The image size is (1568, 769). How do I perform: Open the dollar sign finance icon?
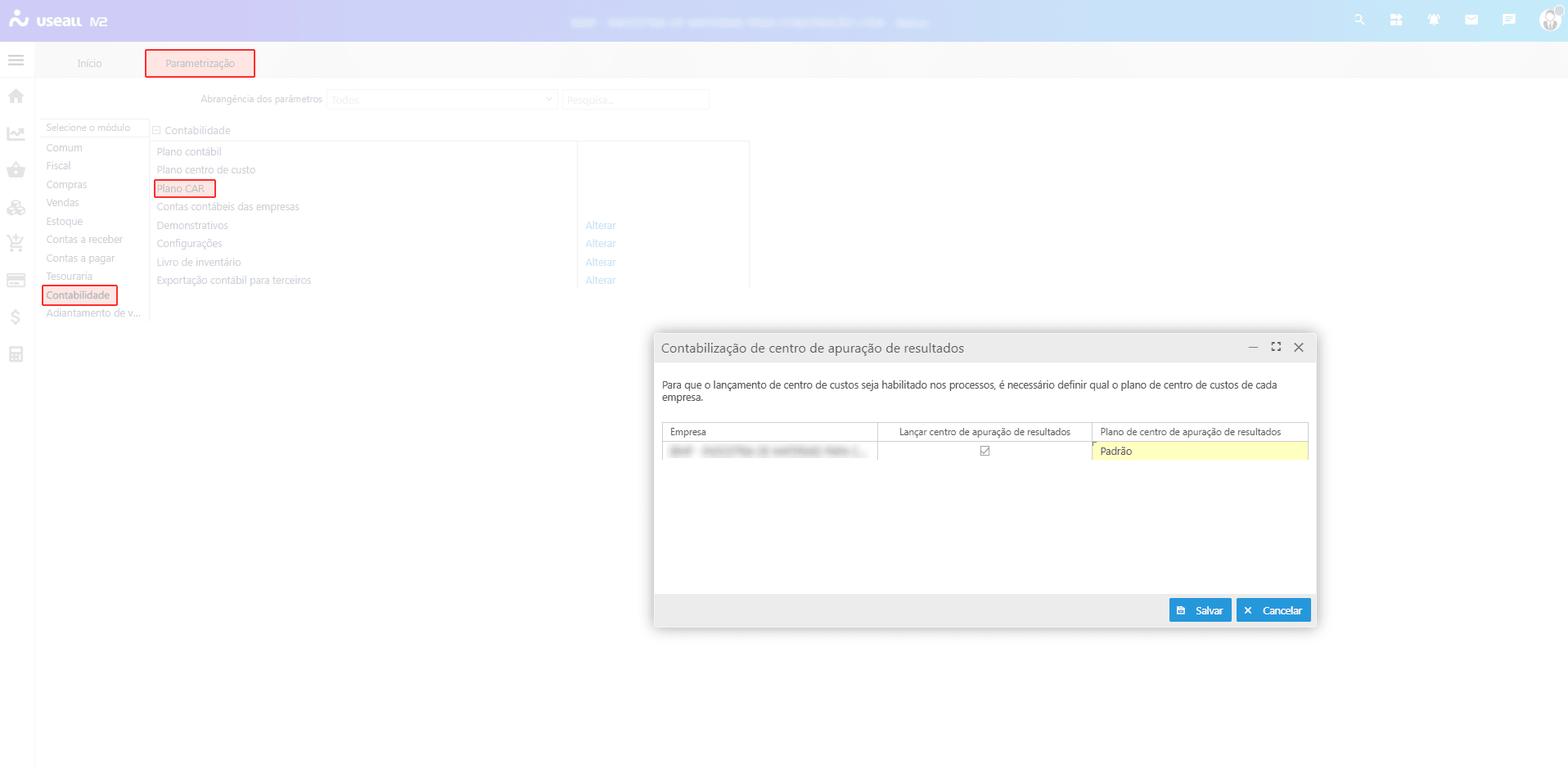click(16, 317)
